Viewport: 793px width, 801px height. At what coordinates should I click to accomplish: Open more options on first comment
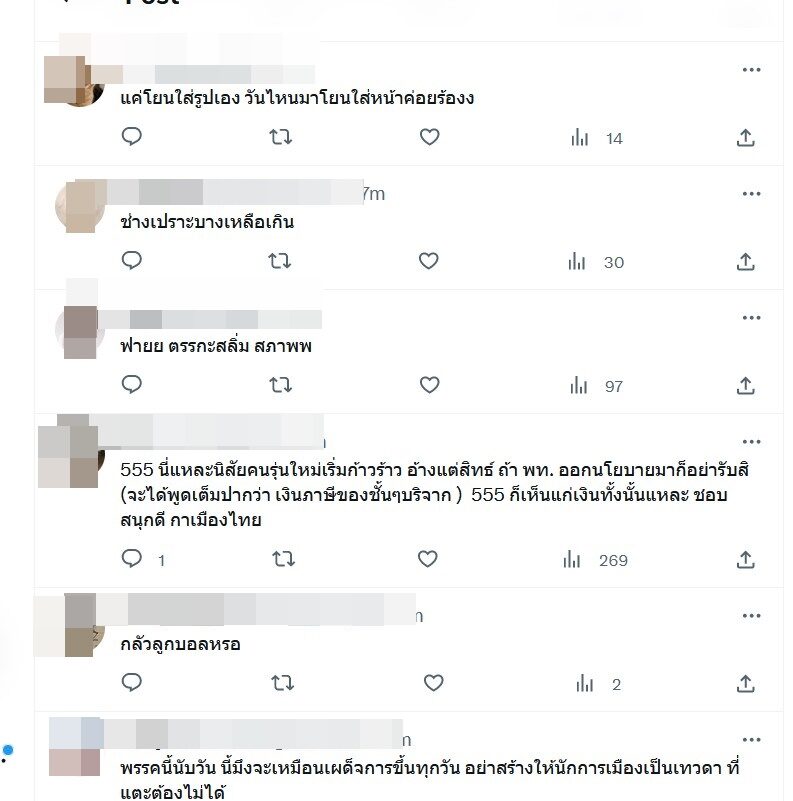coord(751,69)
